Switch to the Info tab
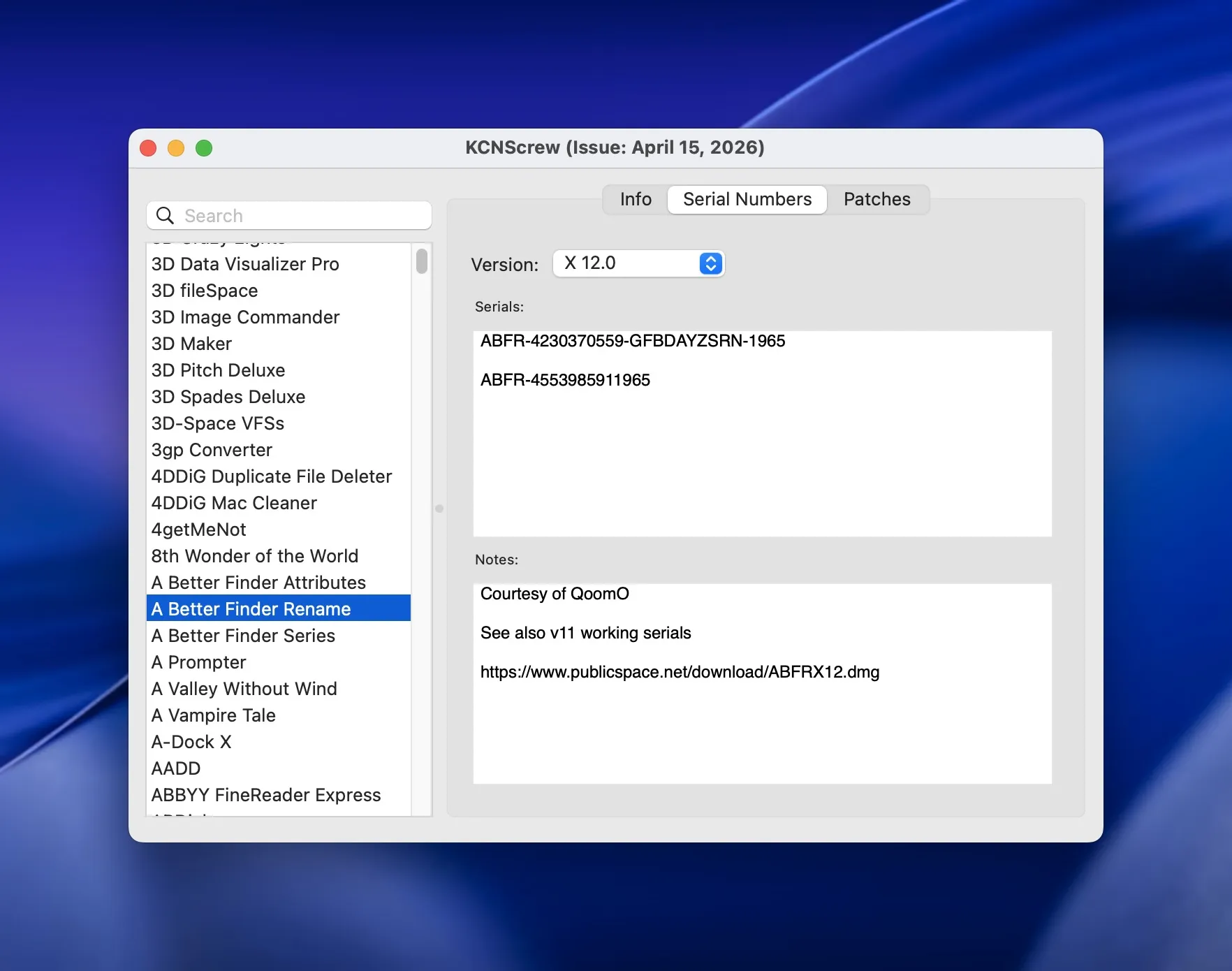This screenshot has width=1232, height=971. 636,199
